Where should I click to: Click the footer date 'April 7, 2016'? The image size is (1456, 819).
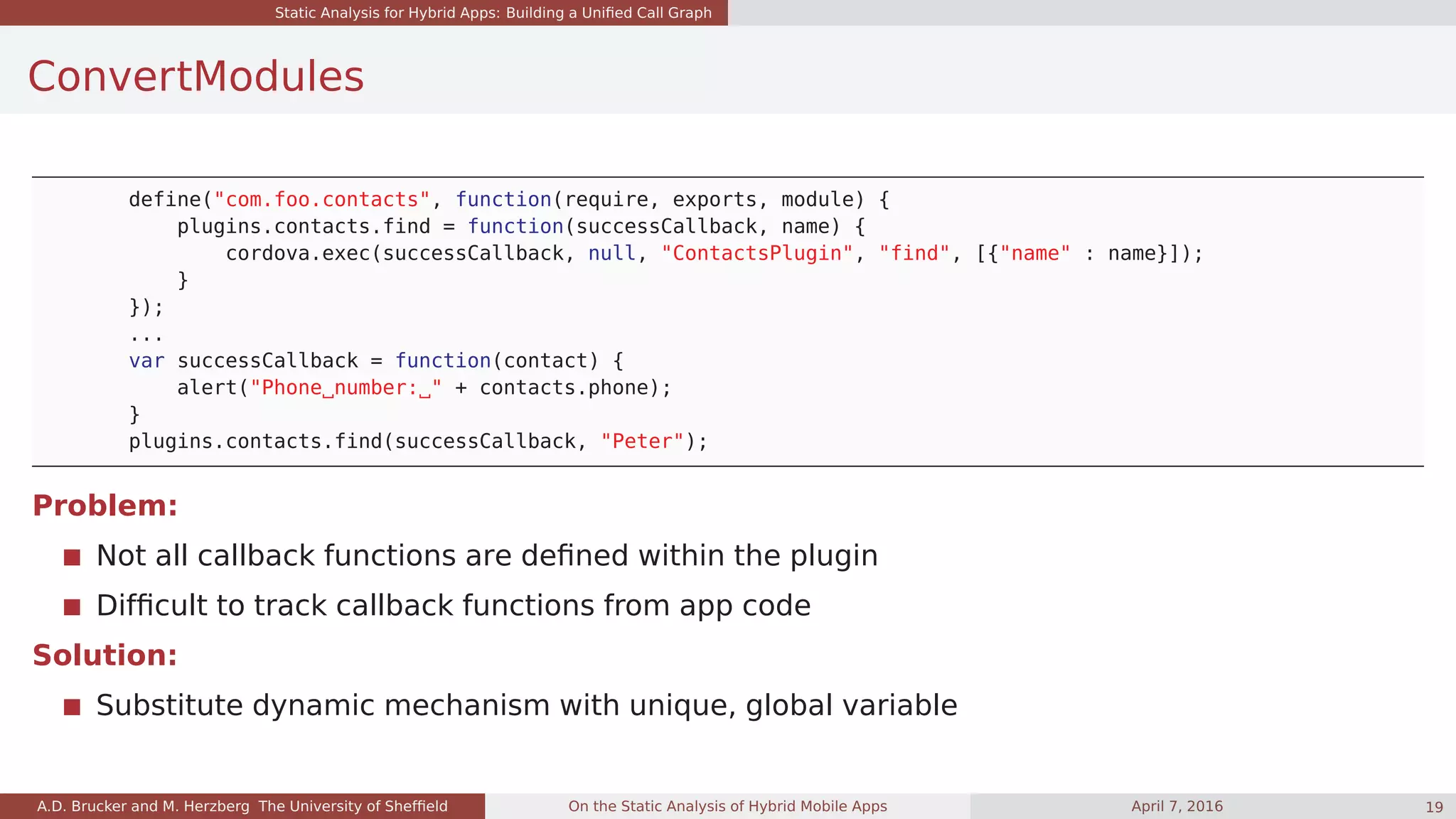pyautogui.click(x=1177, y=806)
